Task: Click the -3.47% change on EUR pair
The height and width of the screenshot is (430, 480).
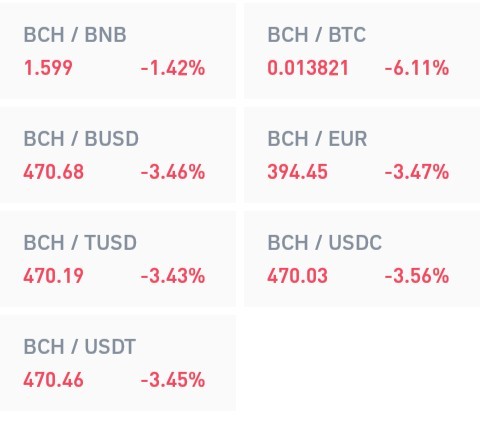Action: coord(417,172)
